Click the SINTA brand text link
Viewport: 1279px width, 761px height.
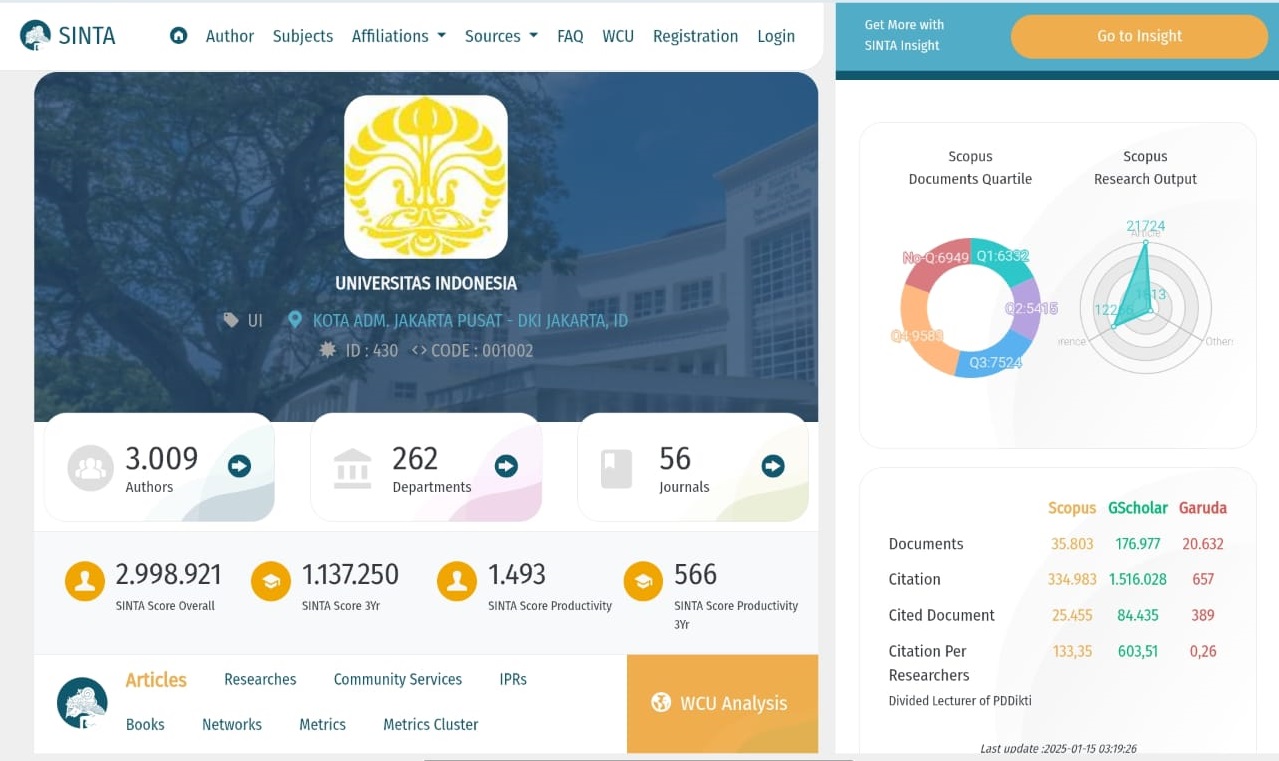(x=87, y=36)
